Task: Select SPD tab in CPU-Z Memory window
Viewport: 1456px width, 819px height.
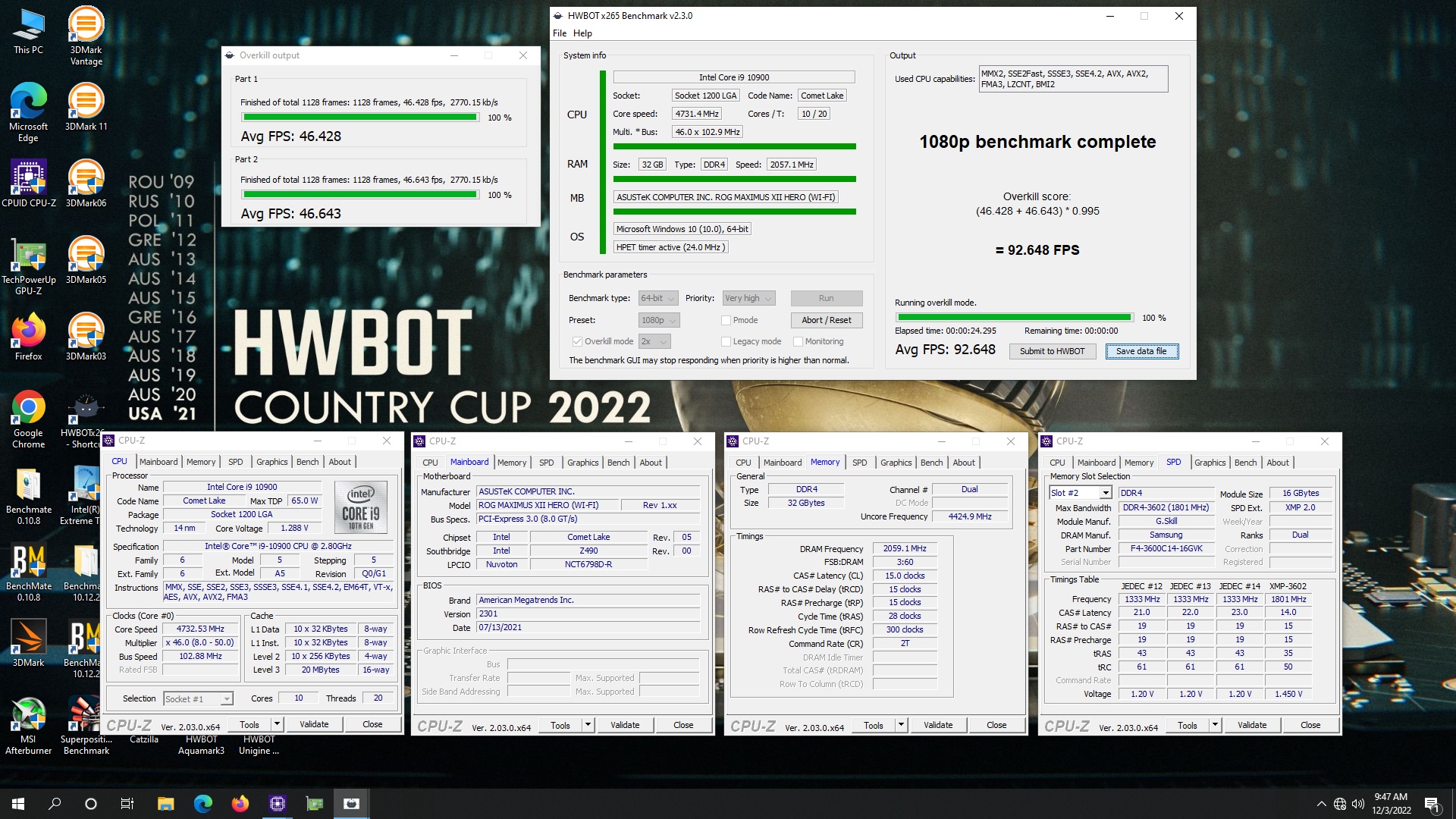Action: (859, 463)
